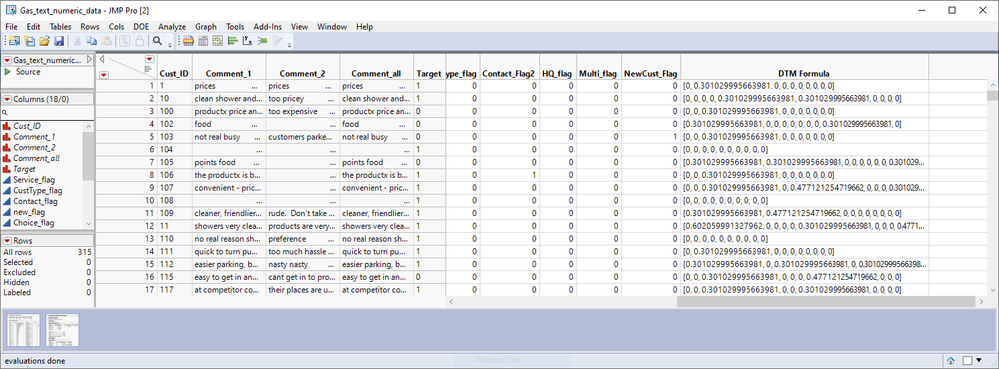This screenshot has height=369, width=999.
Task: Open the DOE menu
Action: pyautogui.click(x=141, y=27)
